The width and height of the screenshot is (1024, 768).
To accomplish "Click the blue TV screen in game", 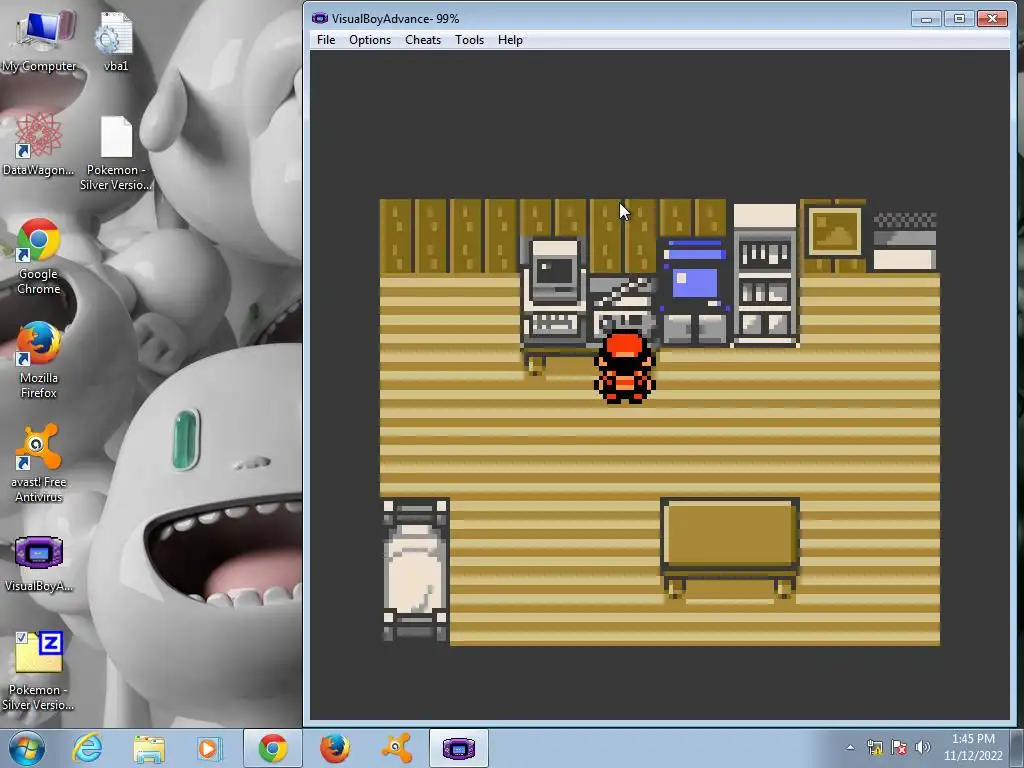I will click(x=696, y=284).
